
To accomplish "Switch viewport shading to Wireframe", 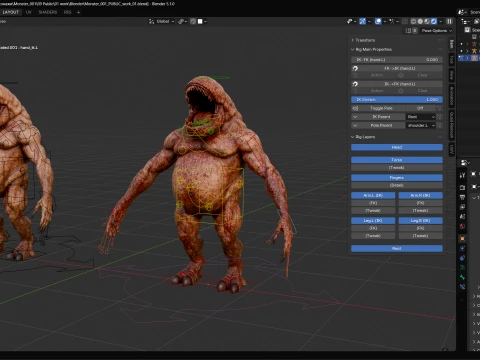I will point(413,21).
